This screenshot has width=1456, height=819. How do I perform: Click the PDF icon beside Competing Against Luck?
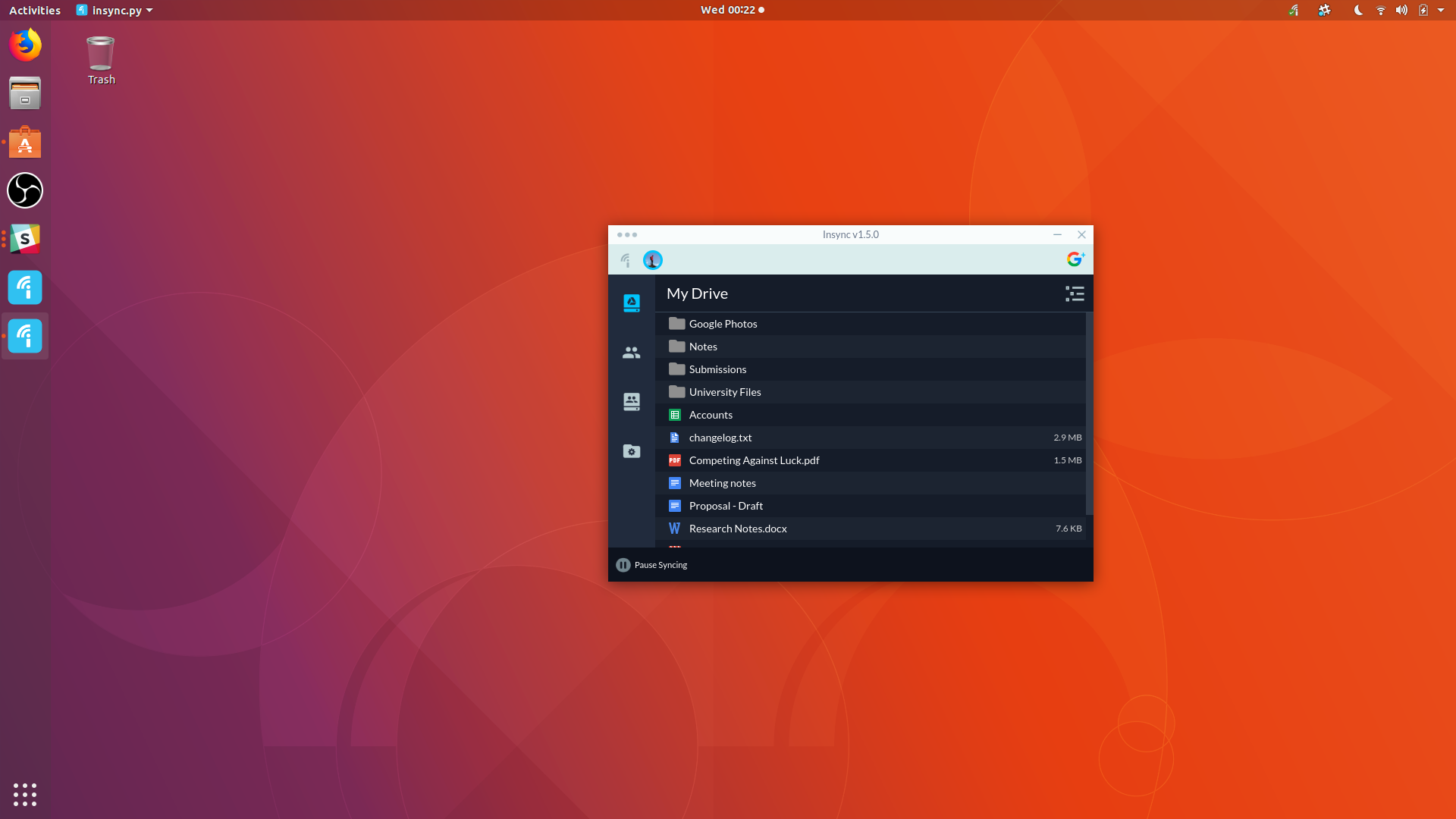click(x=675, y=460)
